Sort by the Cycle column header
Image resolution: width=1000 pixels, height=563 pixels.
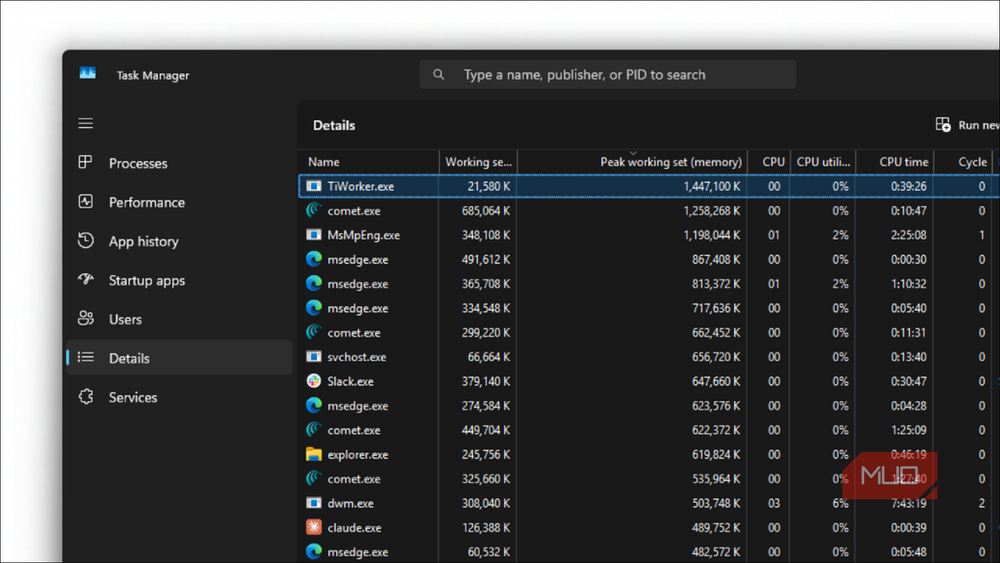pyautogui.click(x=964, y=162)
